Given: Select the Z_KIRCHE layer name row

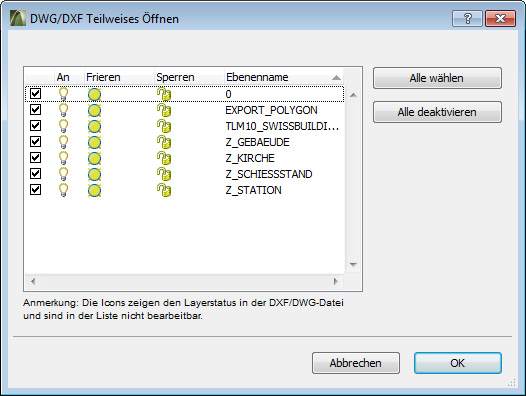Looking at the screenshot, I should [185, 158].
